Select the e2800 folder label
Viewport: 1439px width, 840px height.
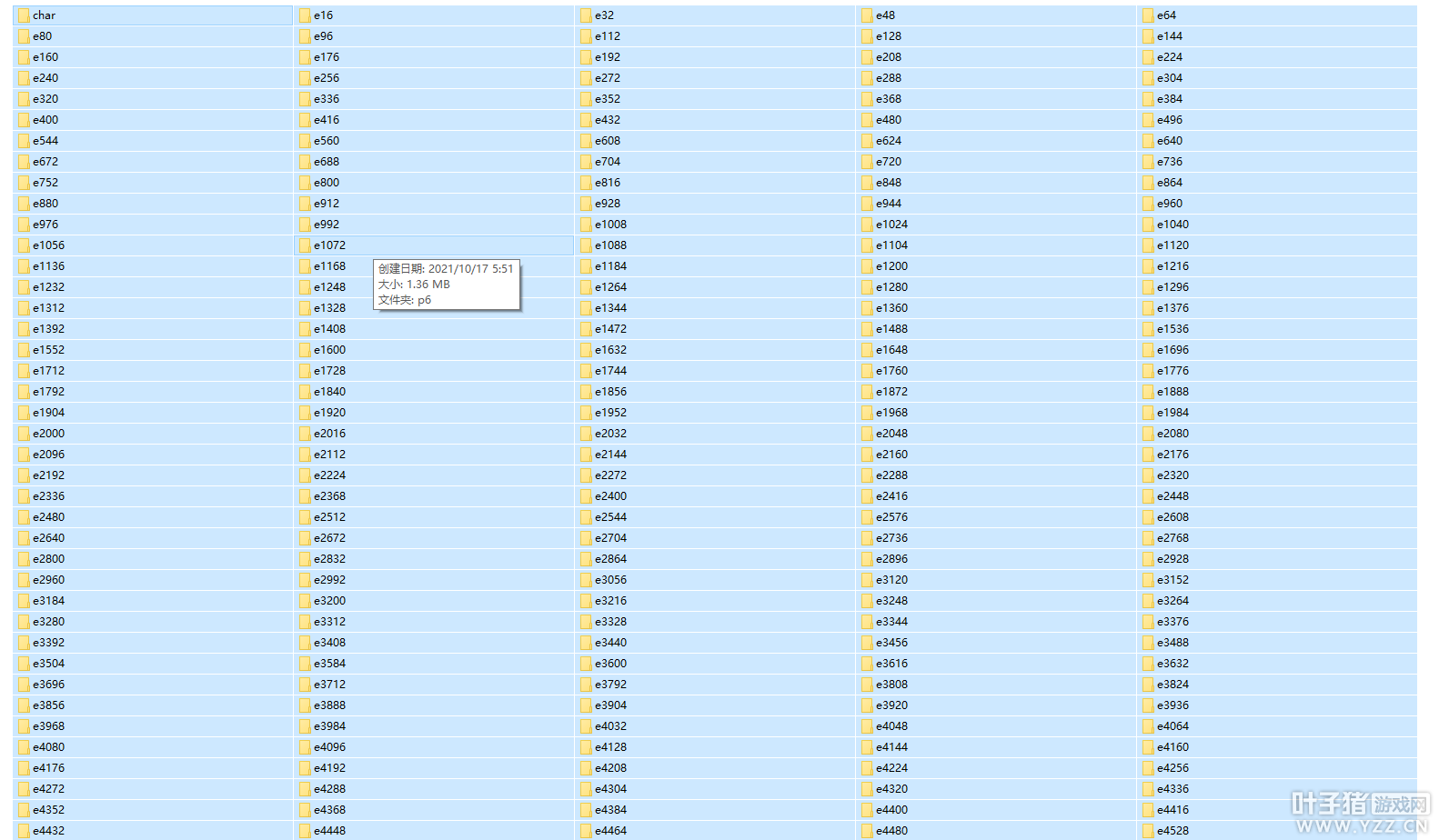(48, 559)
